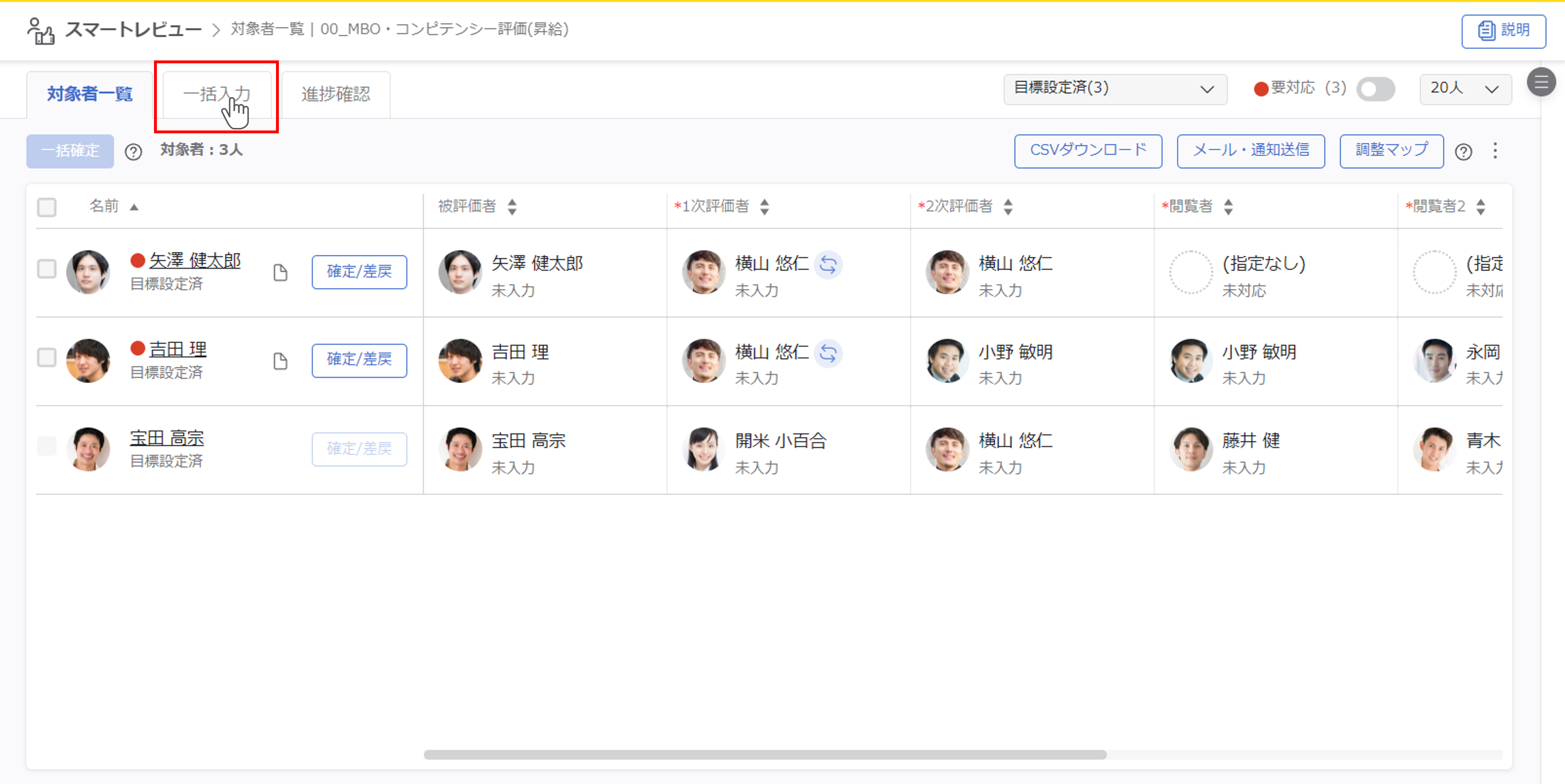Click swap evaluator icon in 矢澤's 1次評価者 cell

[x=827, y=264]
